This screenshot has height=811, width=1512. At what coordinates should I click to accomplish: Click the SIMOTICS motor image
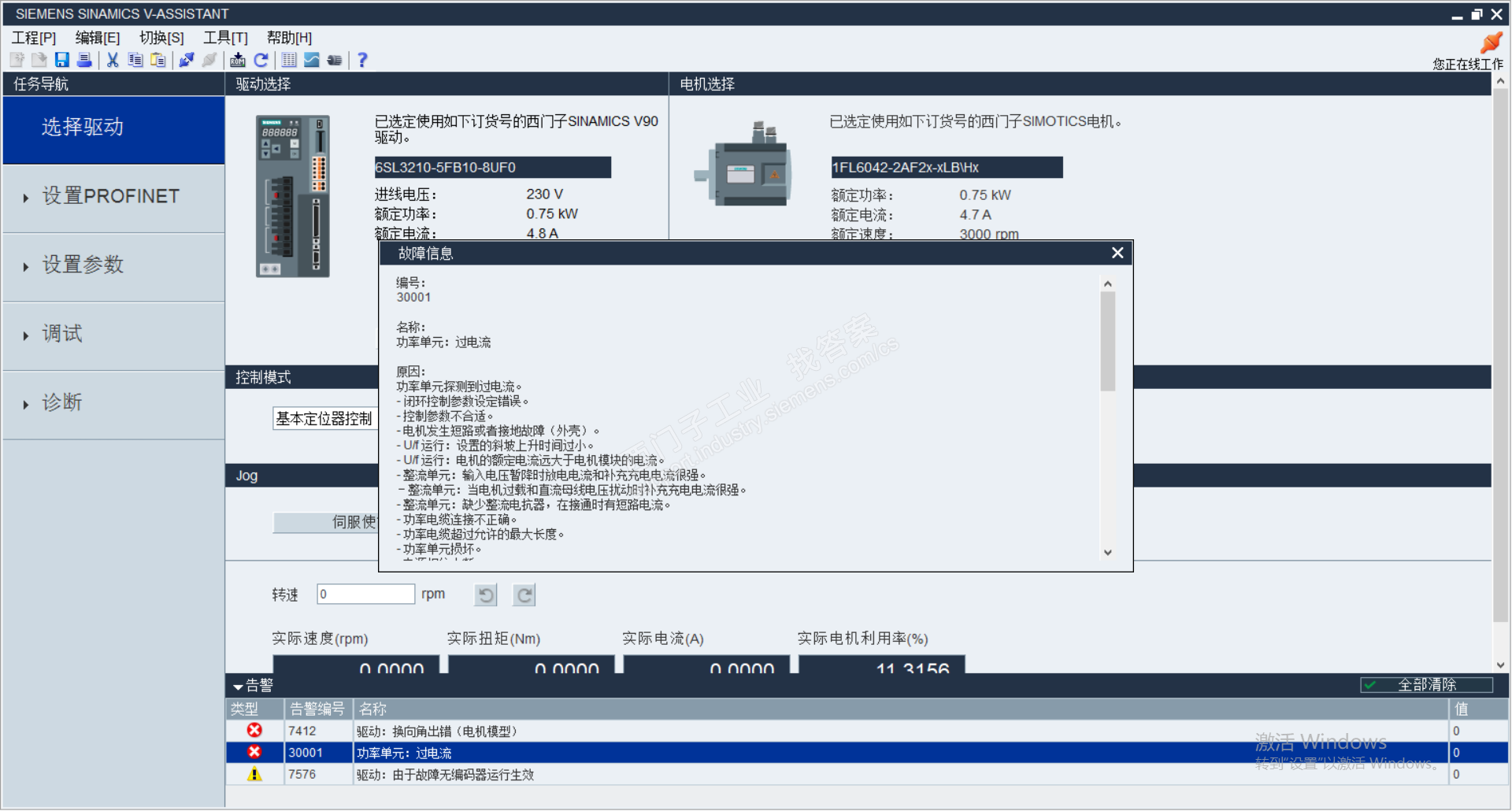[x=744, y=165]
